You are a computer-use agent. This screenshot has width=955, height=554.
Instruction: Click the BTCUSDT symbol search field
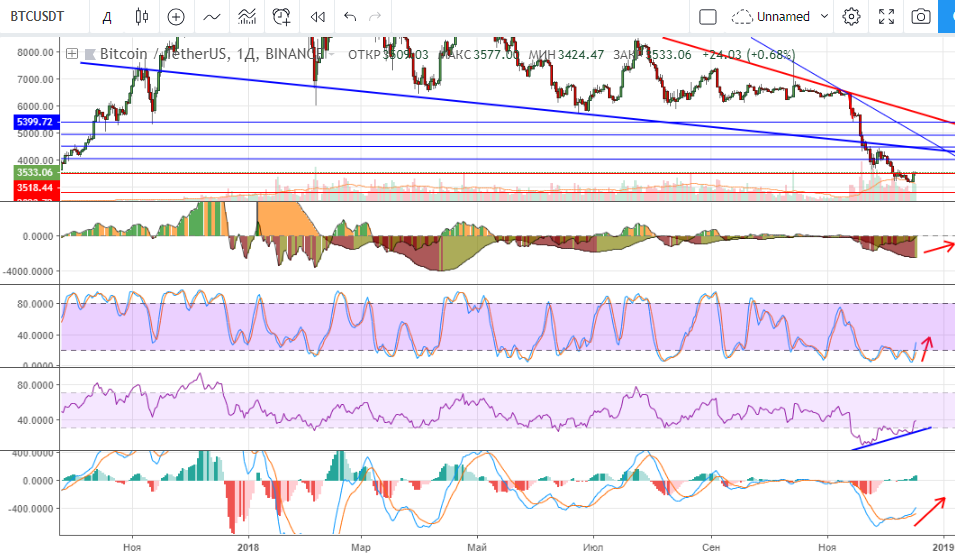click(38, 16)
